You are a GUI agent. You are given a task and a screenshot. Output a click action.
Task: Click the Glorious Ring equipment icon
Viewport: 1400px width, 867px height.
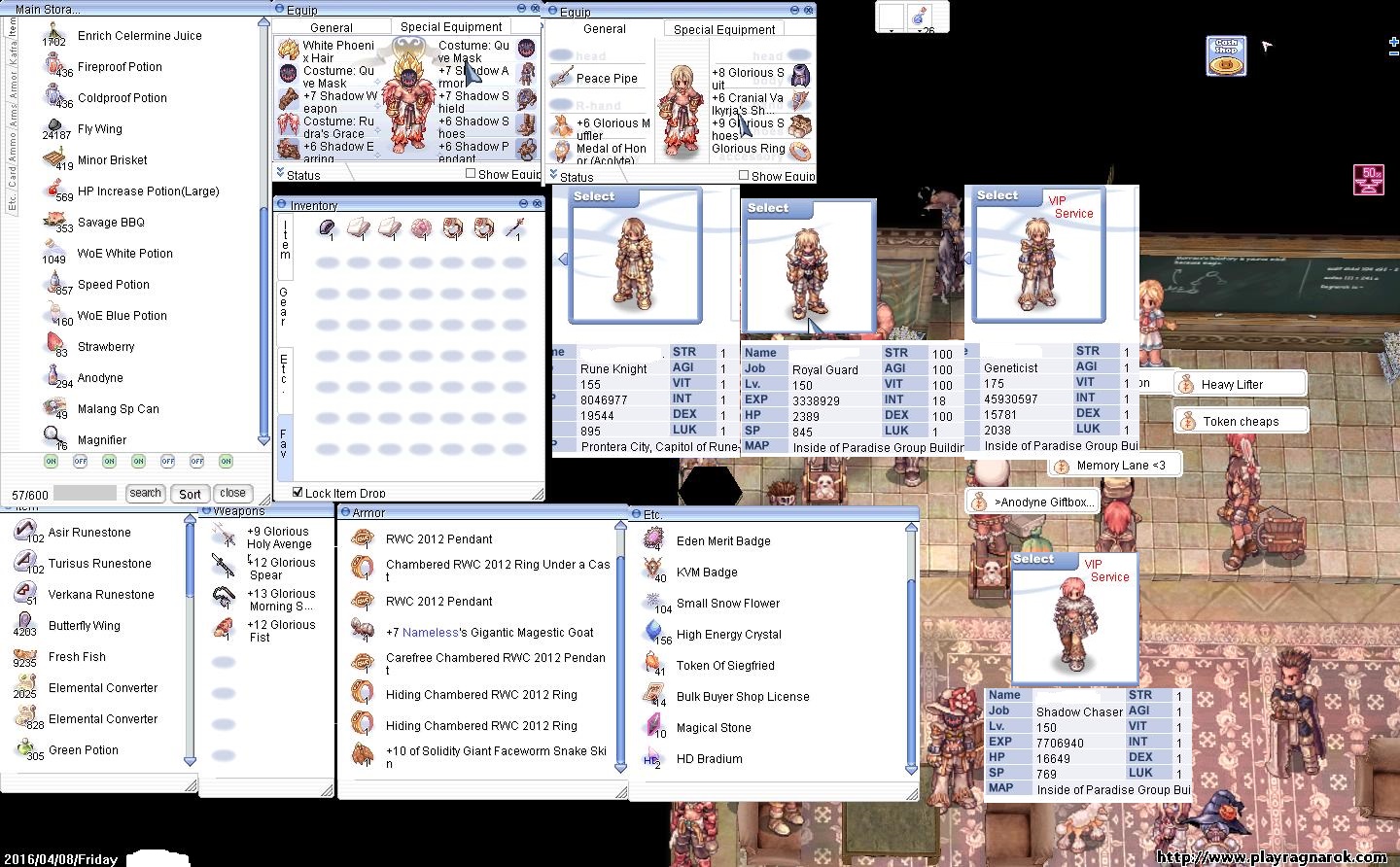click(x=800, y=151)
